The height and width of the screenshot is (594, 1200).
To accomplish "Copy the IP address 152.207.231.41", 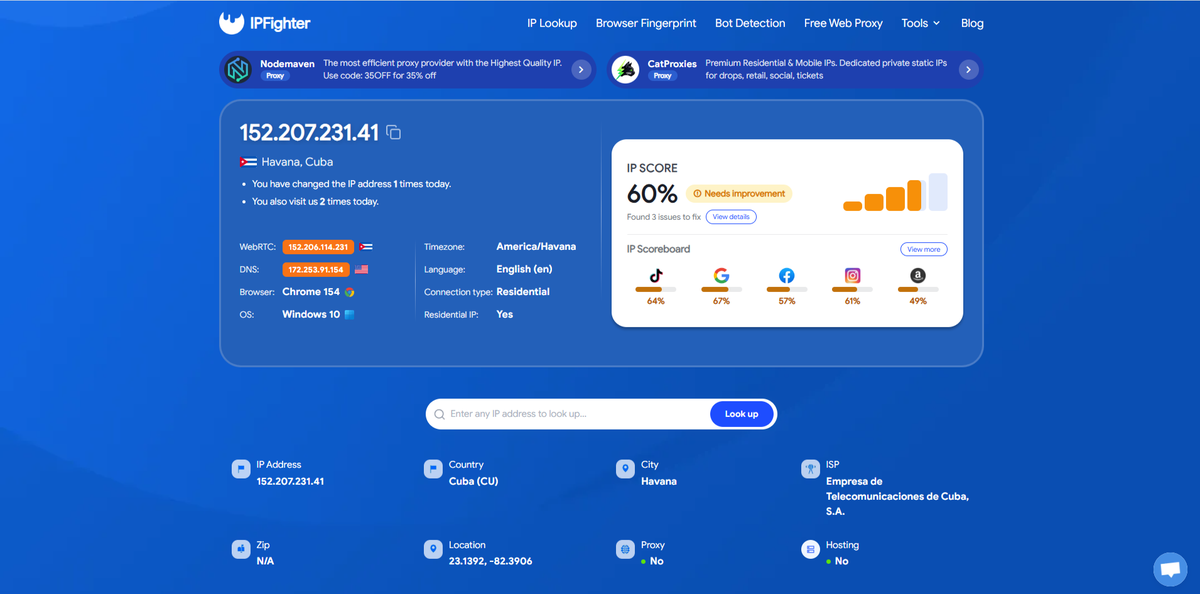I will tap(394, 133).
